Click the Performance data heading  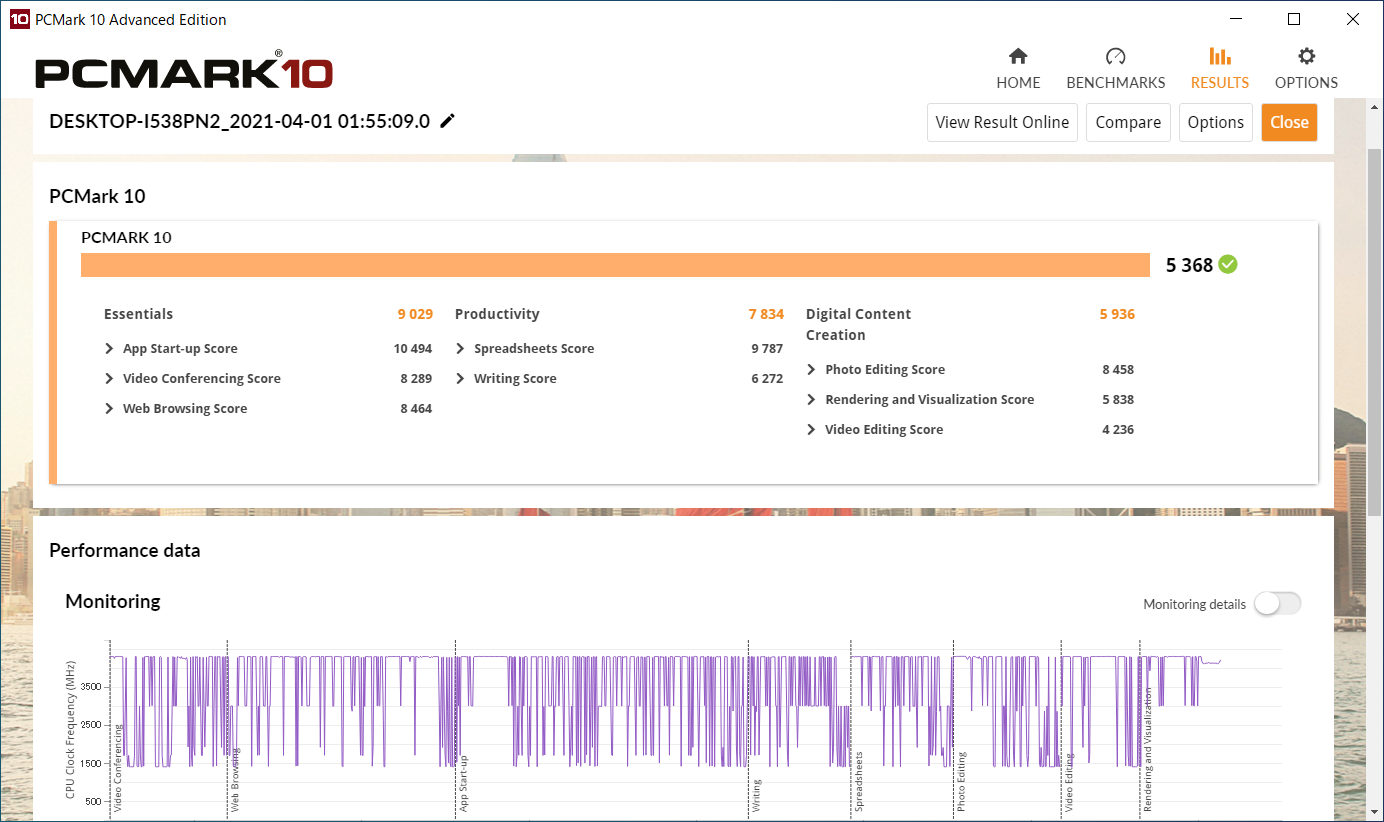124,550
